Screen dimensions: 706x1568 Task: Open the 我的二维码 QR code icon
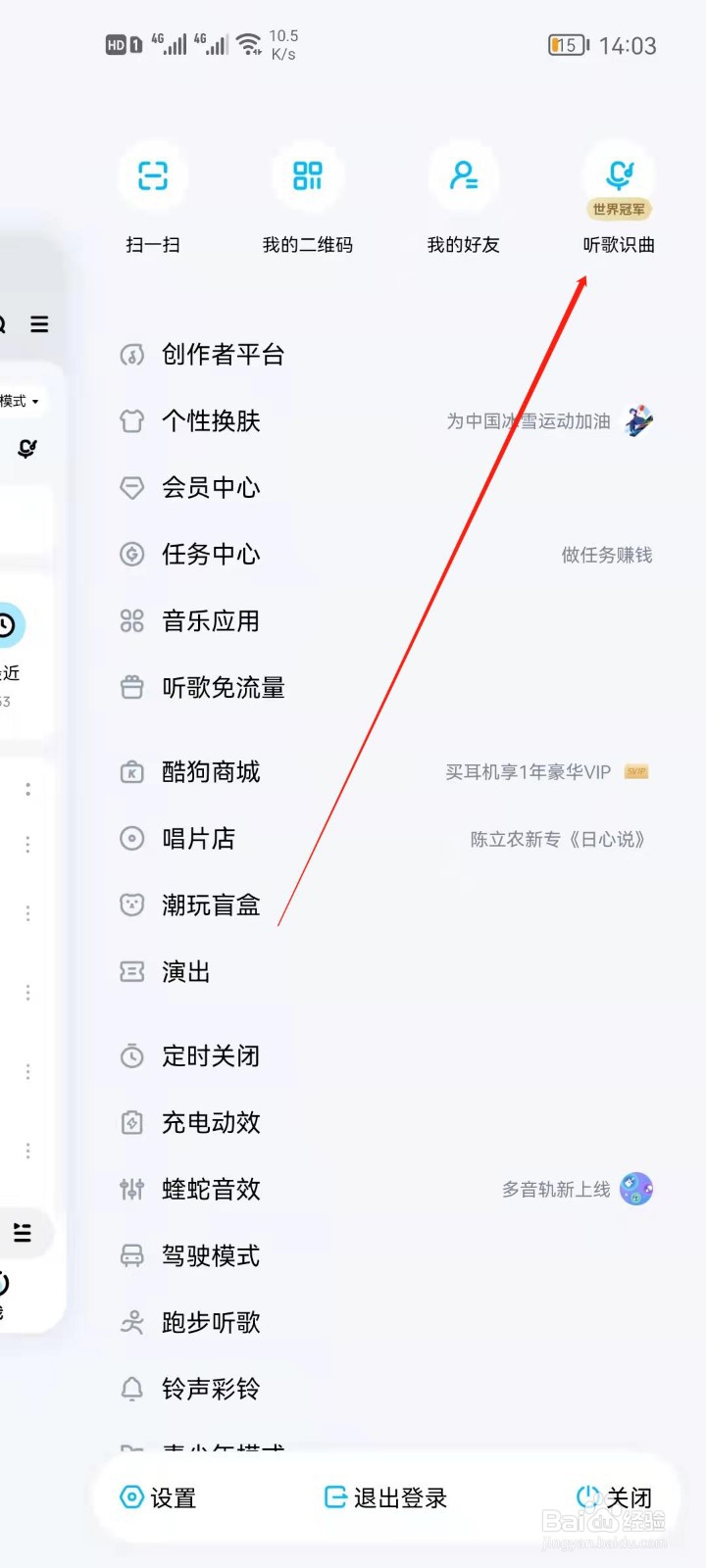(308, 176)
